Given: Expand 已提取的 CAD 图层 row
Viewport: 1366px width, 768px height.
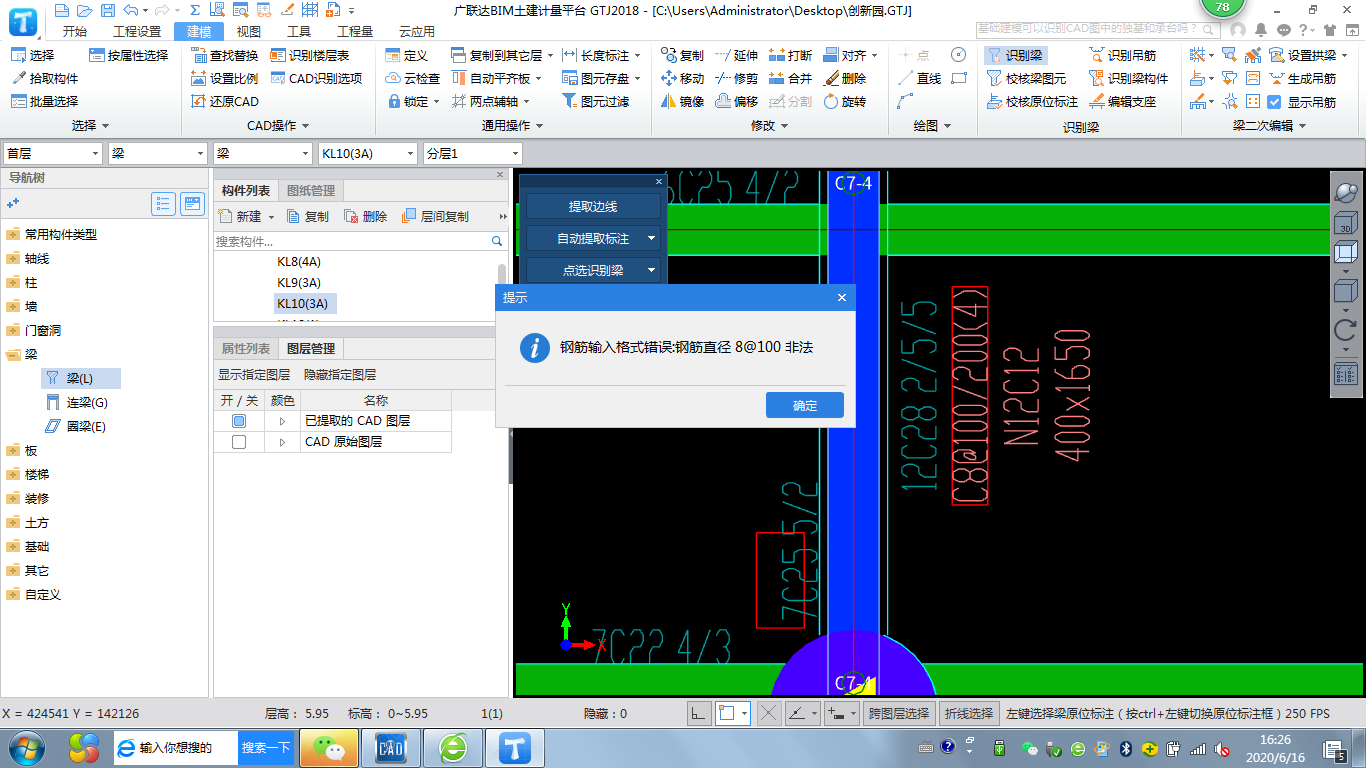Looking at the screenshot, I should pos(282,421).
